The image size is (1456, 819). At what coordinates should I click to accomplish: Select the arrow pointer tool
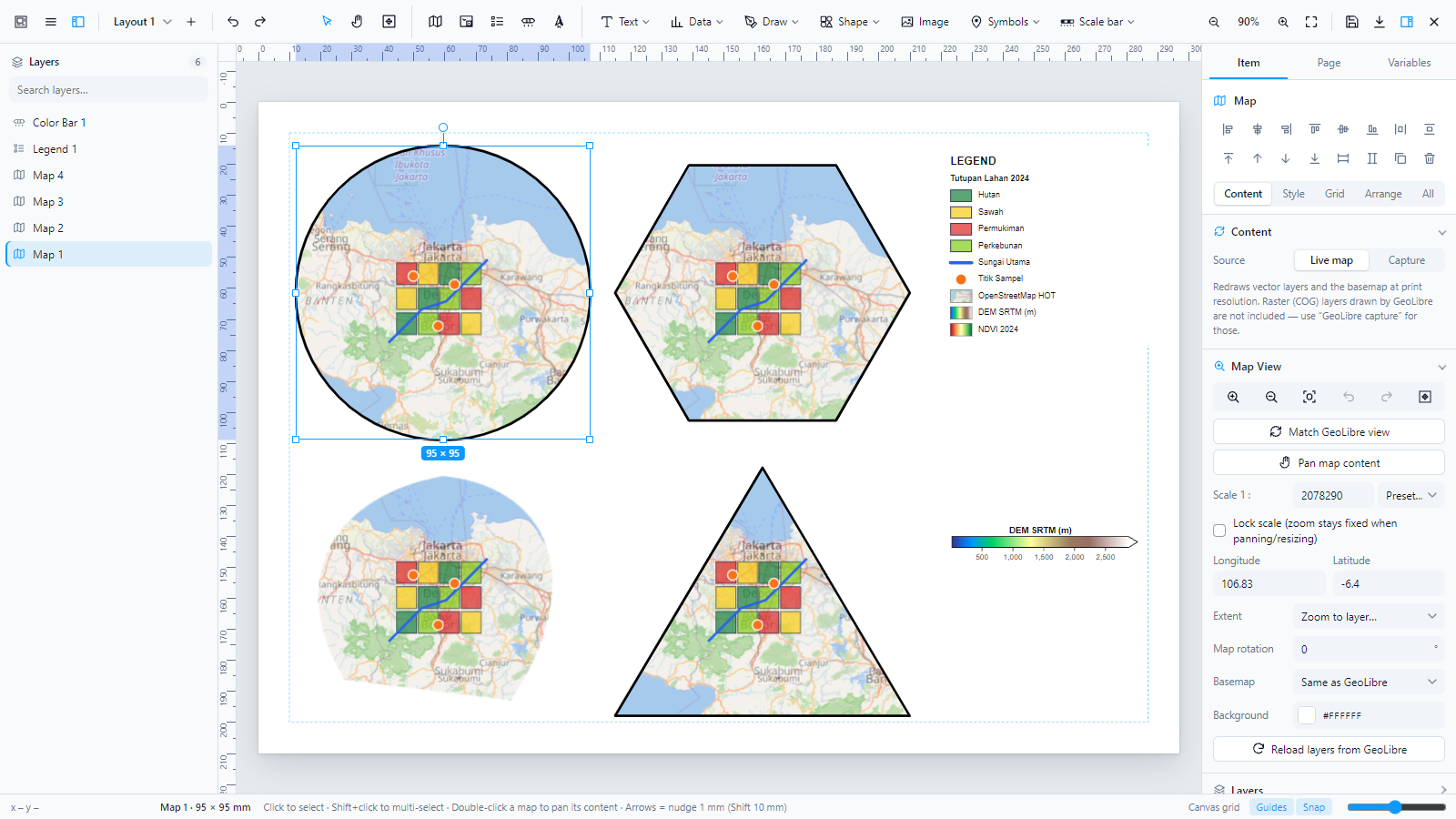click(x=327, y=22)
